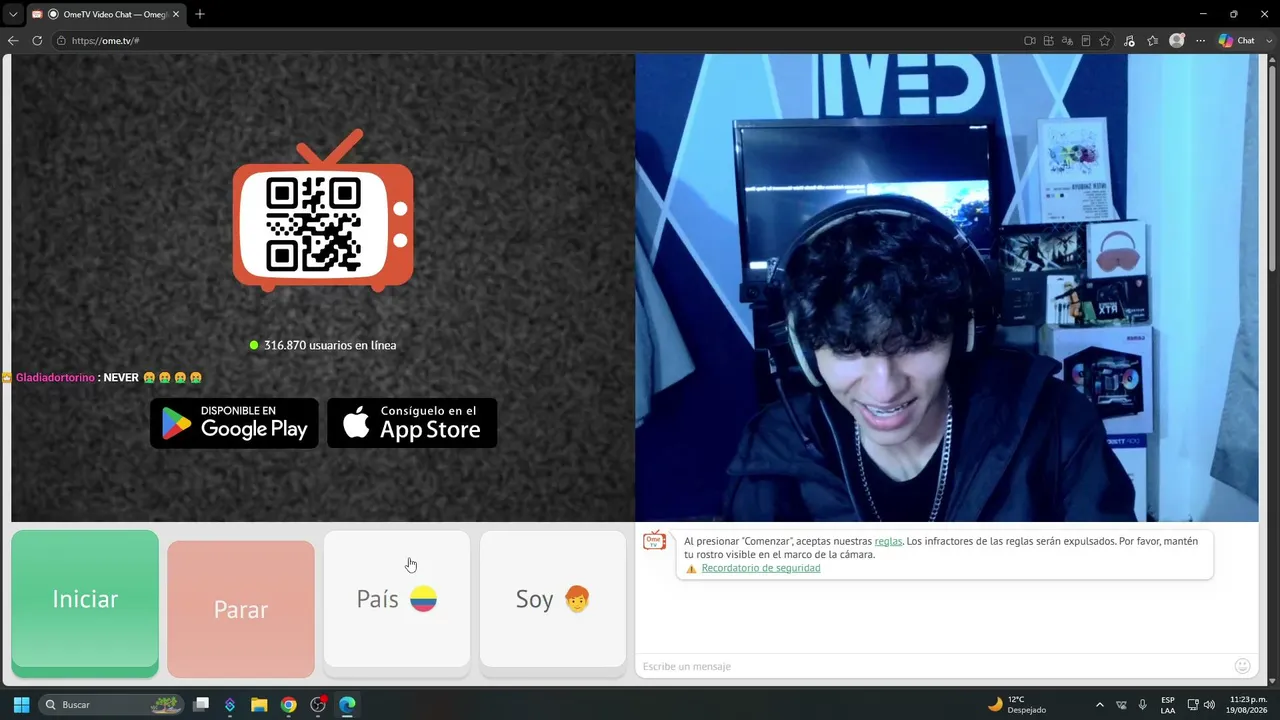Open the volume control in system tray
The width and height of the screenshot is (1280, 720).
1209,705
